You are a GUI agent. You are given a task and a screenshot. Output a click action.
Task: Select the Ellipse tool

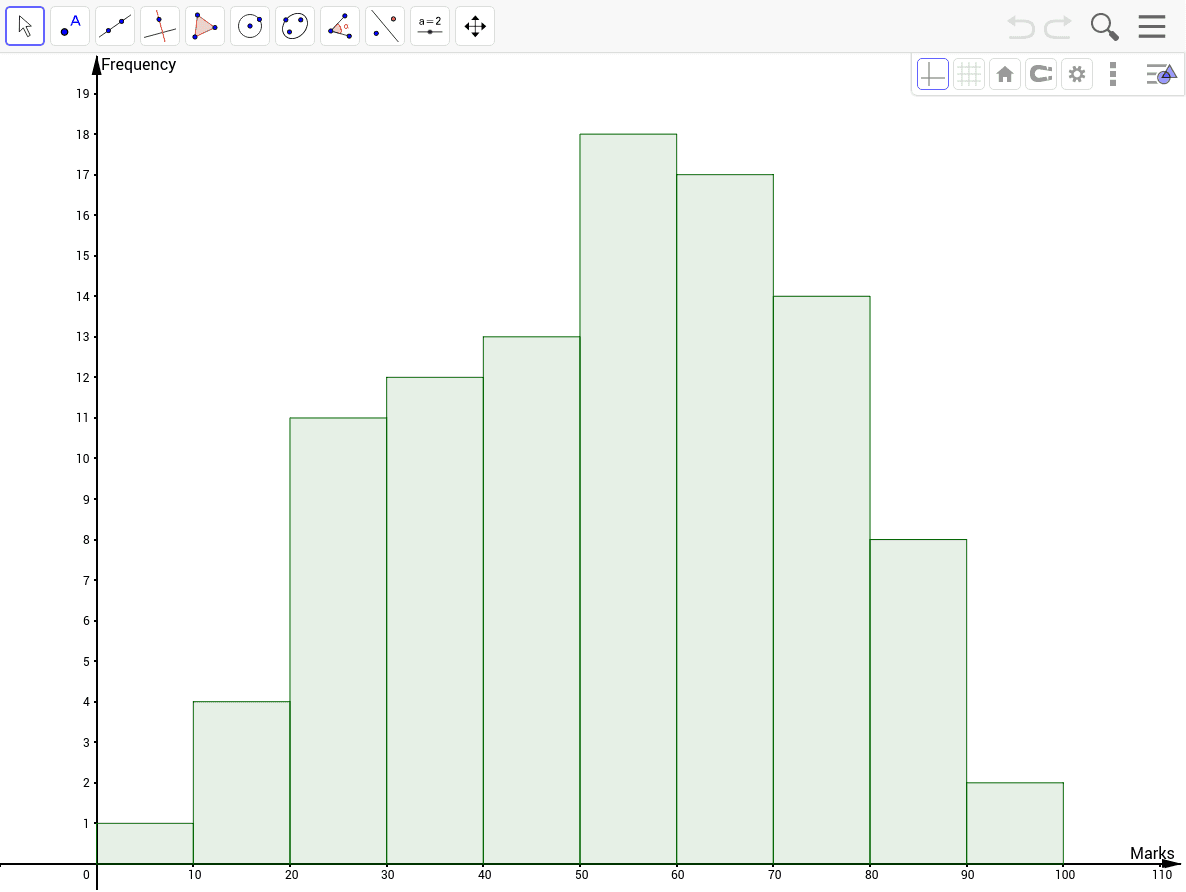295,26
